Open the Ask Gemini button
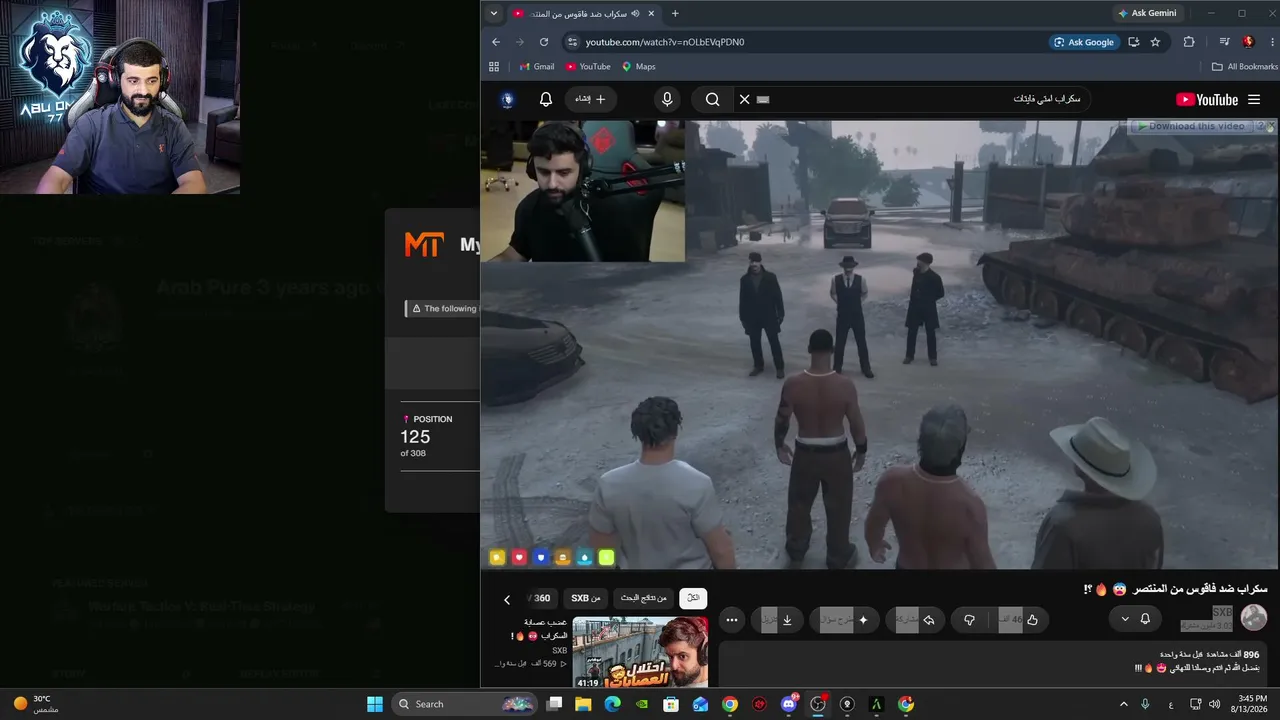 tap(1147, 13)
